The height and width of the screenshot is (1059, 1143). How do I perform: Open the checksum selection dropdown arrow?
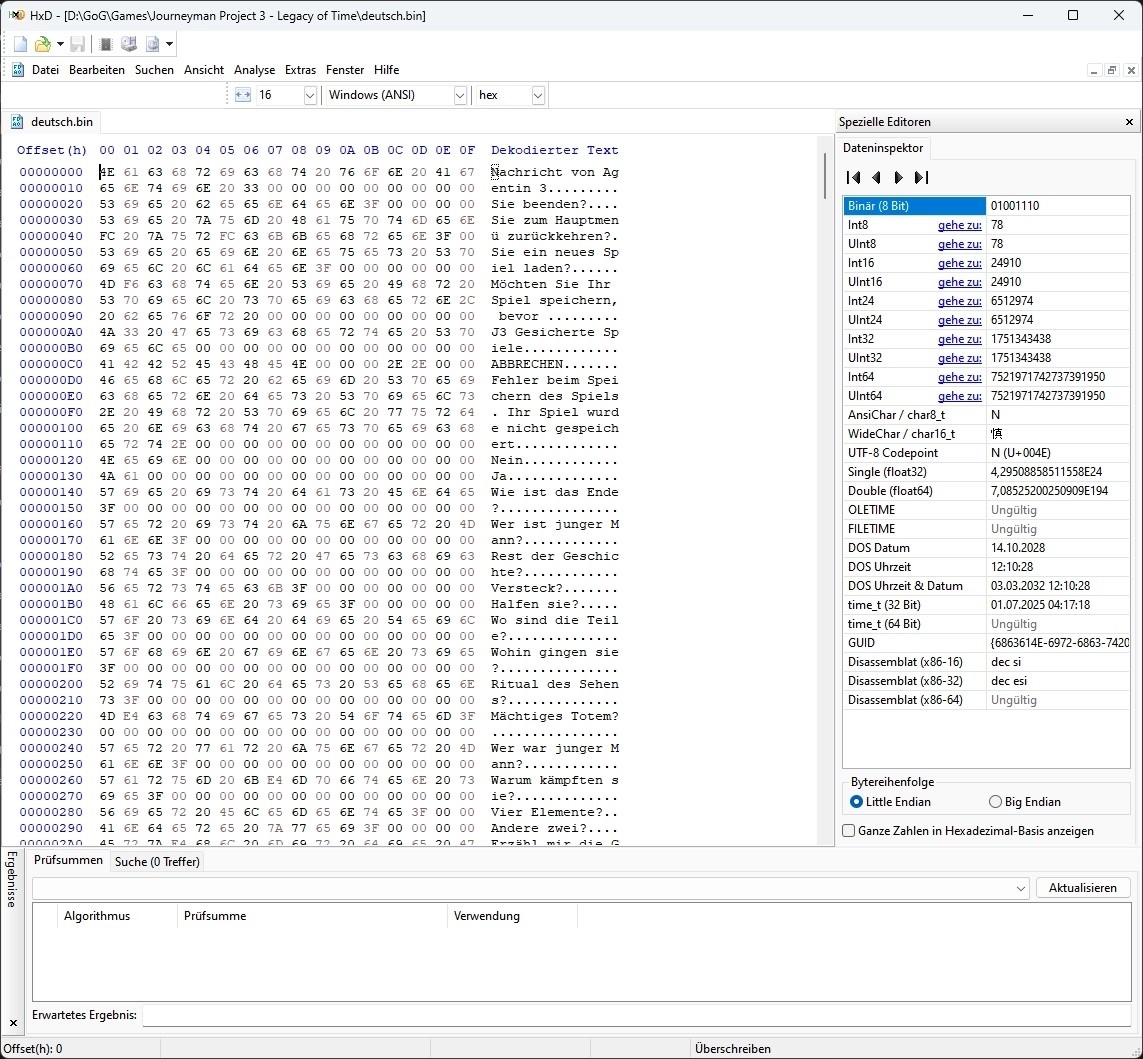tap(1021, 888)
